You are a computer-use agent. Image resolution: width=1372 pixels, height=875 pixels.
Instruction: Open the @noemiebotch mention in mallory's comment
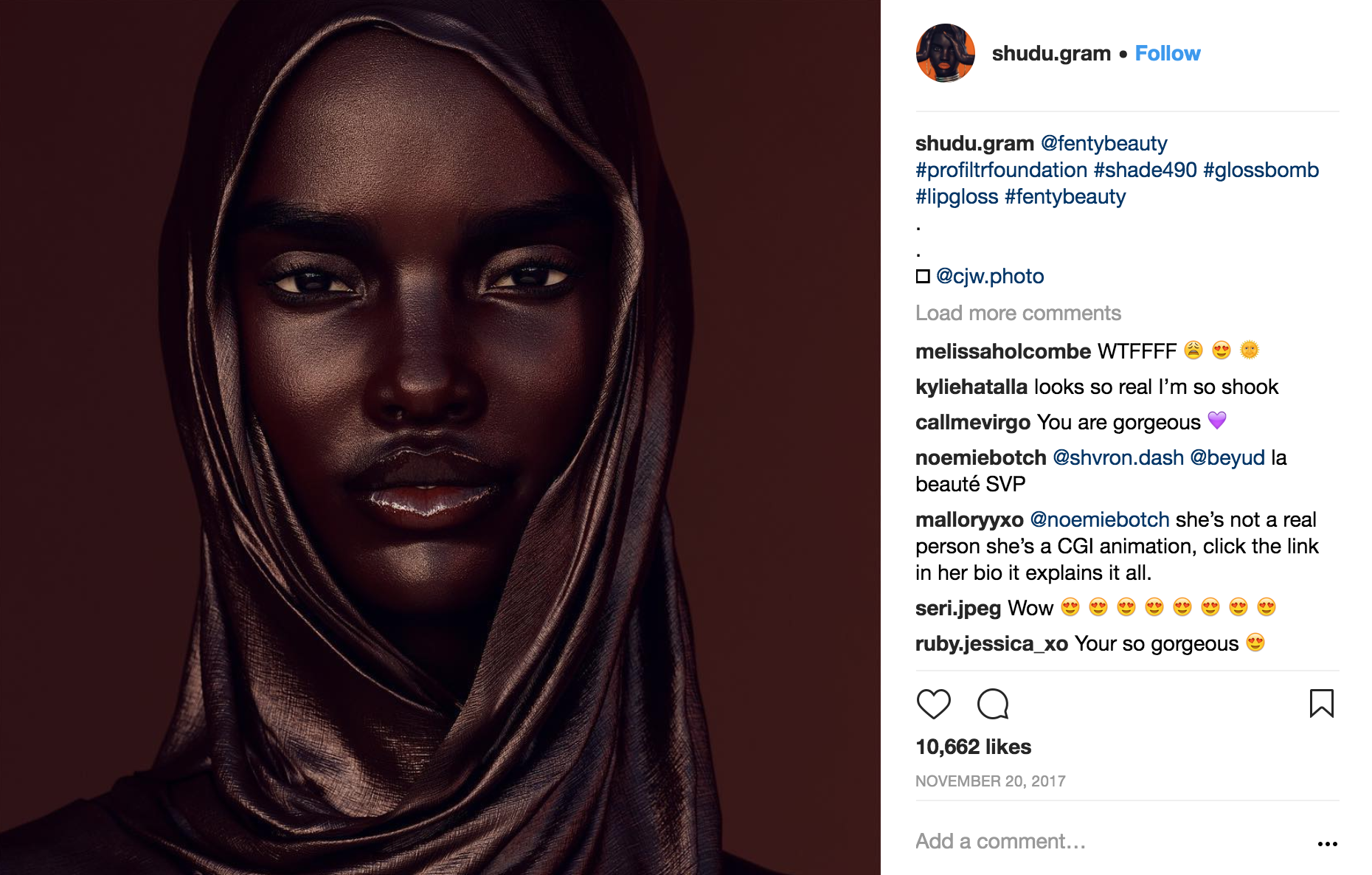coord(1099,519)
